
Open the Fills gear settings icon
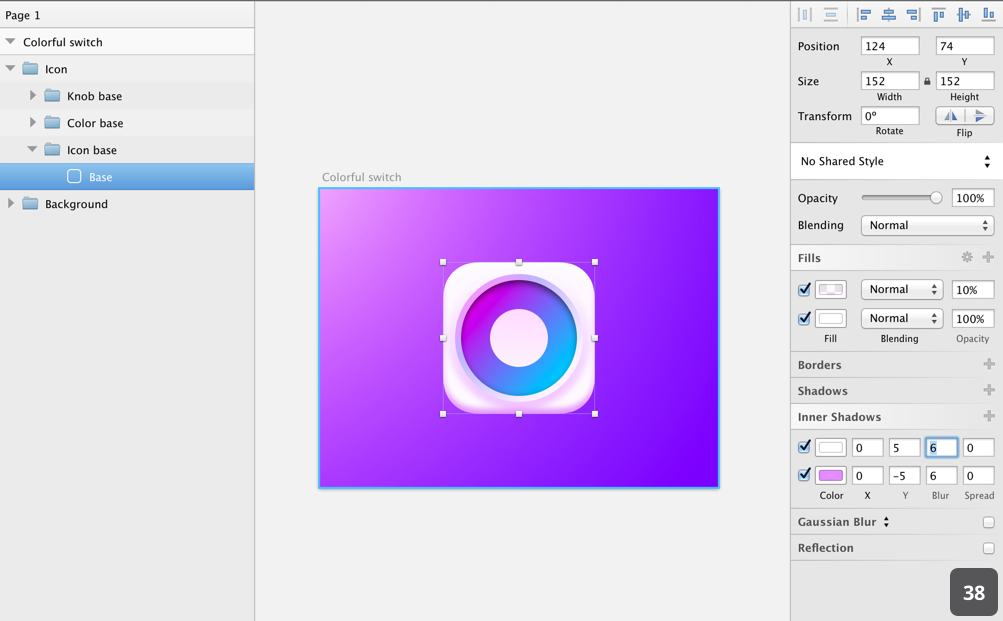point(967,257)
